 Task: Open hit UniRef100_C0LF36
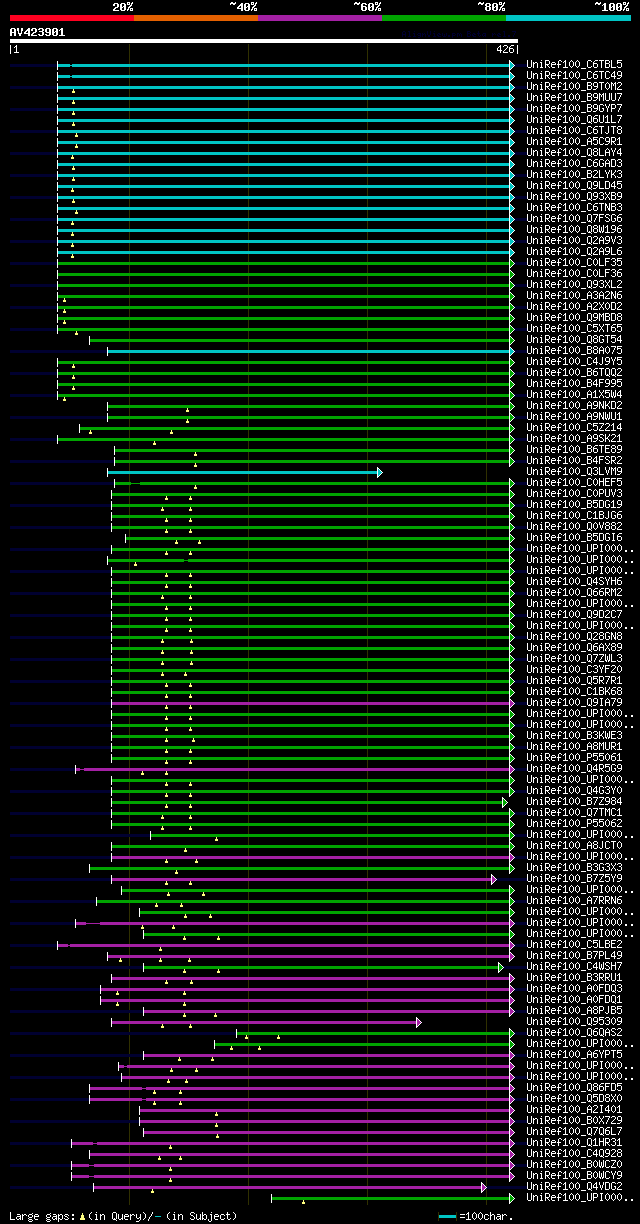[x=575, y=274]
